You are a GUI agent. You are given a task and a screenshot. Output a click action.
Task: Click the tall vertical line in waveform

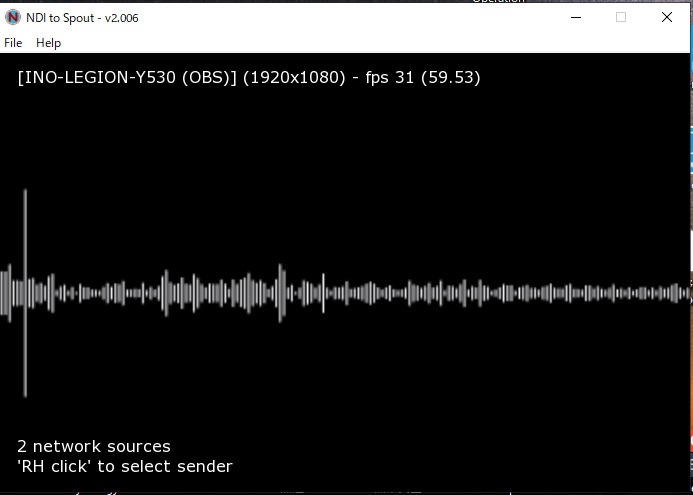tap(25, 293)
